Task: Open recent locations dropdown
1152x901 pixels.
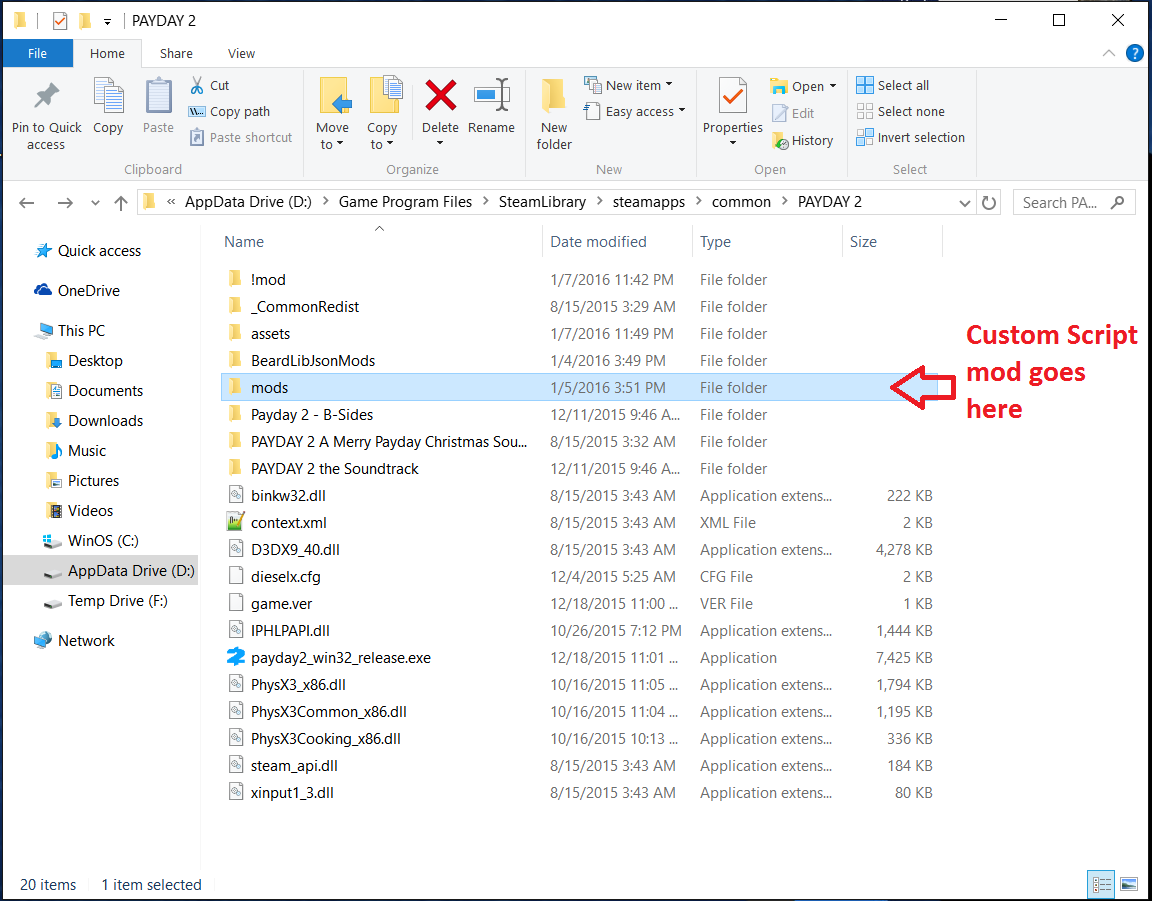Action: point(95,204)
